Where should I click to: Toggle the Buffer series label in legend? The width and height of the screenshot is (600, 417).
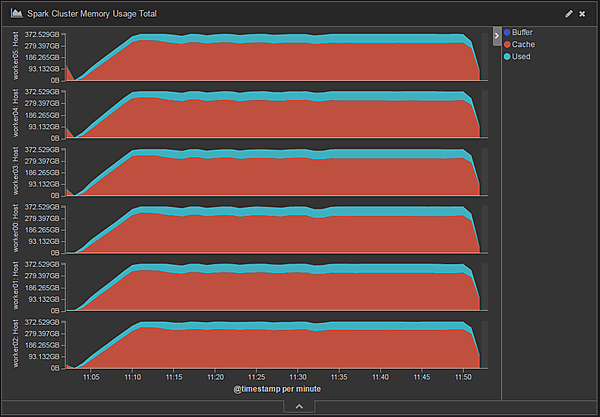point(522,33)
